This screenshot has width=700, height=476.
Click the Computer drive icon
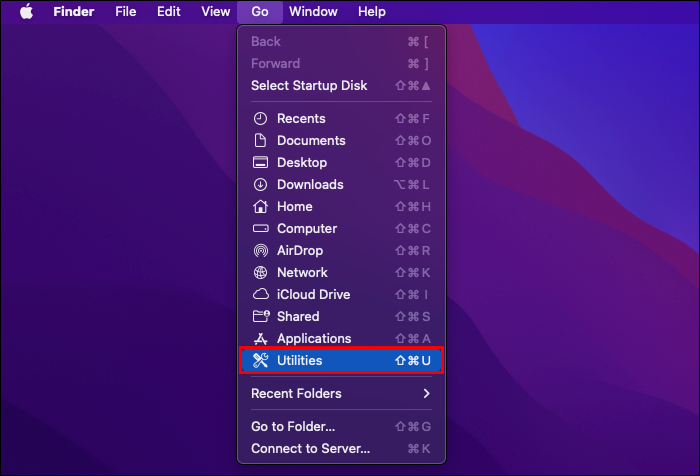click(x=260, y=229)
